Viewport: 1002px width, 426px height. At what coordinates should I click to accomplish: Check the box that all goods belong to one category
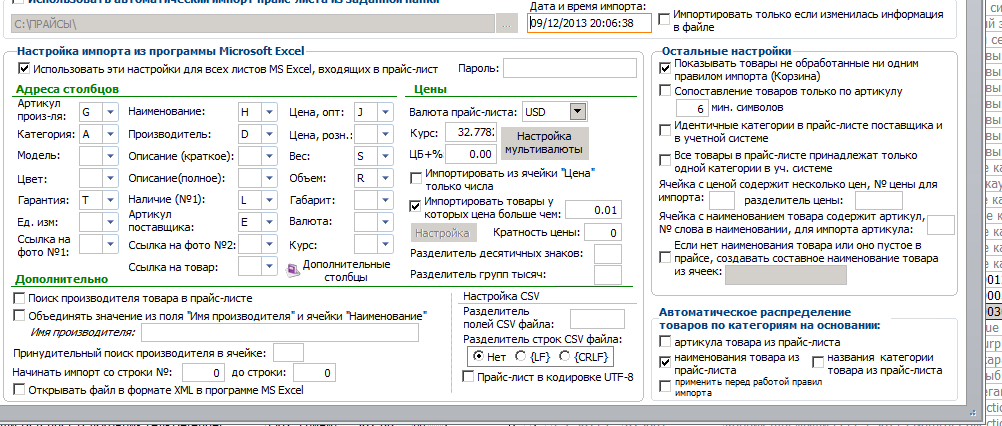tap(665, 160)
